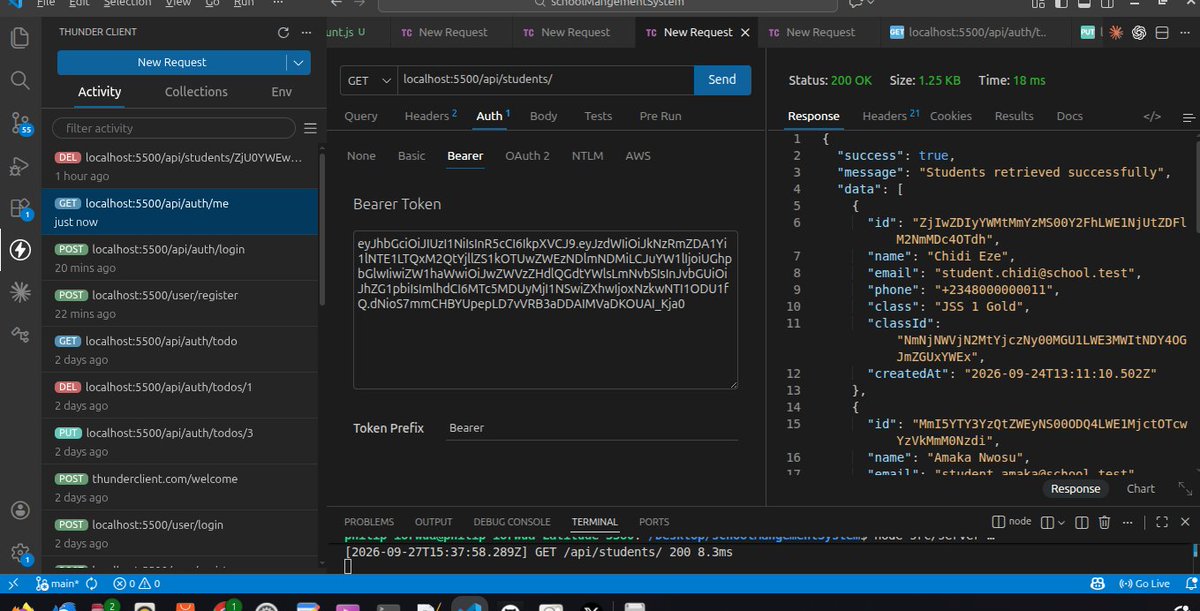Click the split editor layout icon
Screen dimensions: 1200x611
tap(1160, 32)
